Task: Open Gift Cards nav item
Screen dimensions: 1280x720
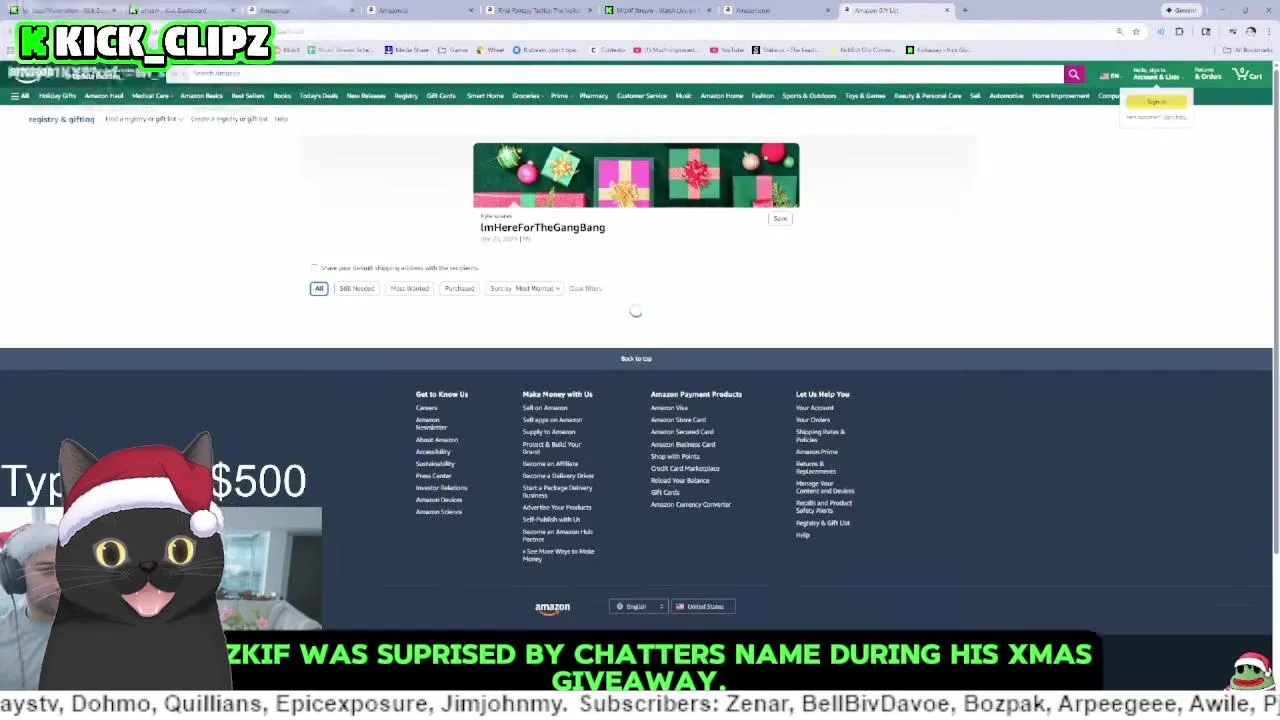Action: click(x=441, y=96)
